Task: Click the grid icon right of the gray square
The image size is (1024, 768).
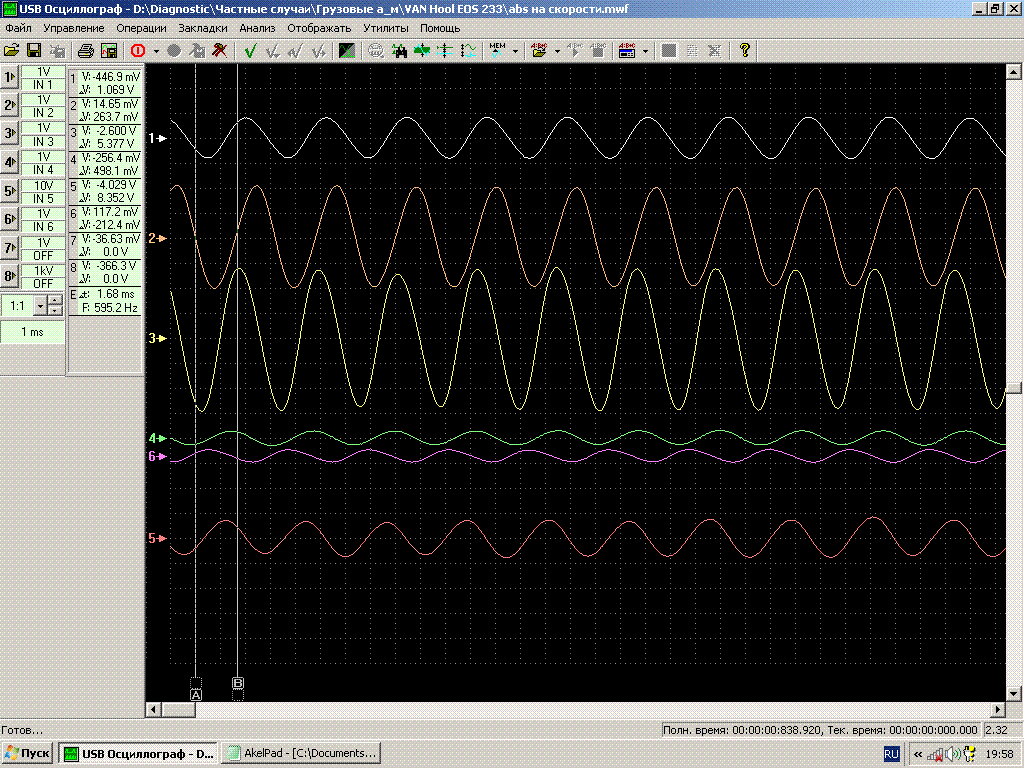Action: [692, 50]
